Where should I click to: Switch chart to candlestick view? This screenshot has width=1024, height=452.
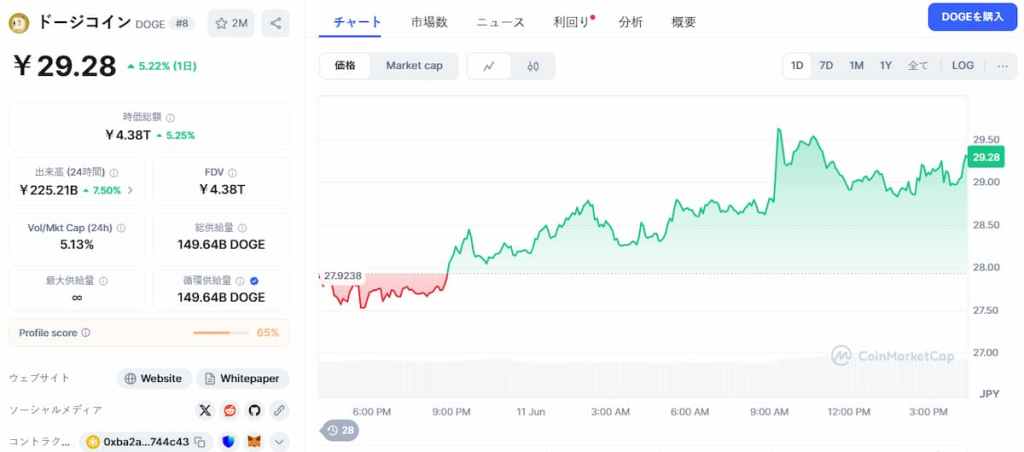[x=533, y=66]
